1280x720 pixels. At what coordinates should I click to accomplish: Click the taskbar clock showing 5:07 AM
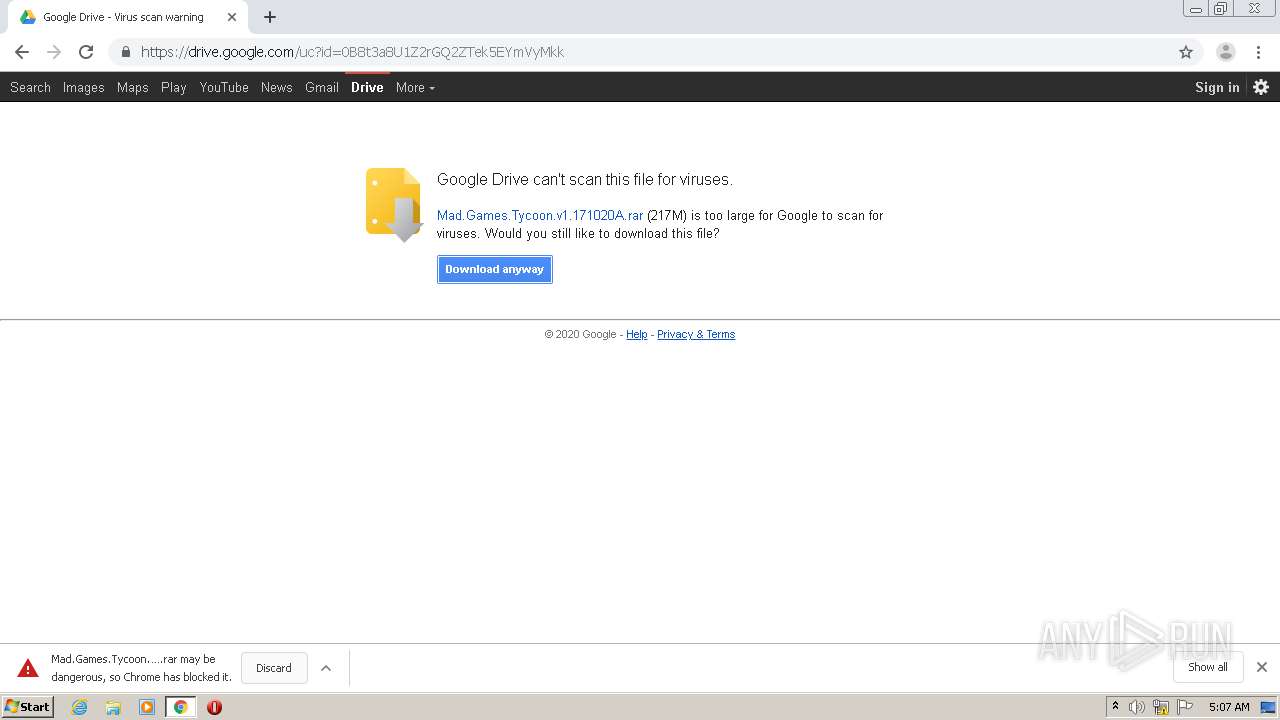click(1229, 707)
